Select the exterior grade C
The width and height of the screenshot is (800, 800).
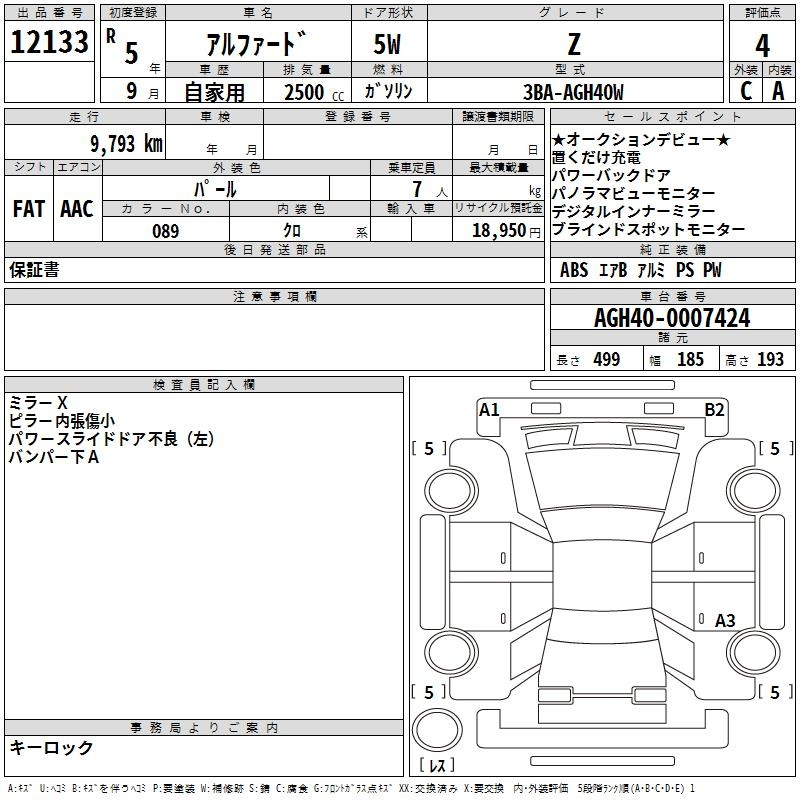tap(746, 91)
